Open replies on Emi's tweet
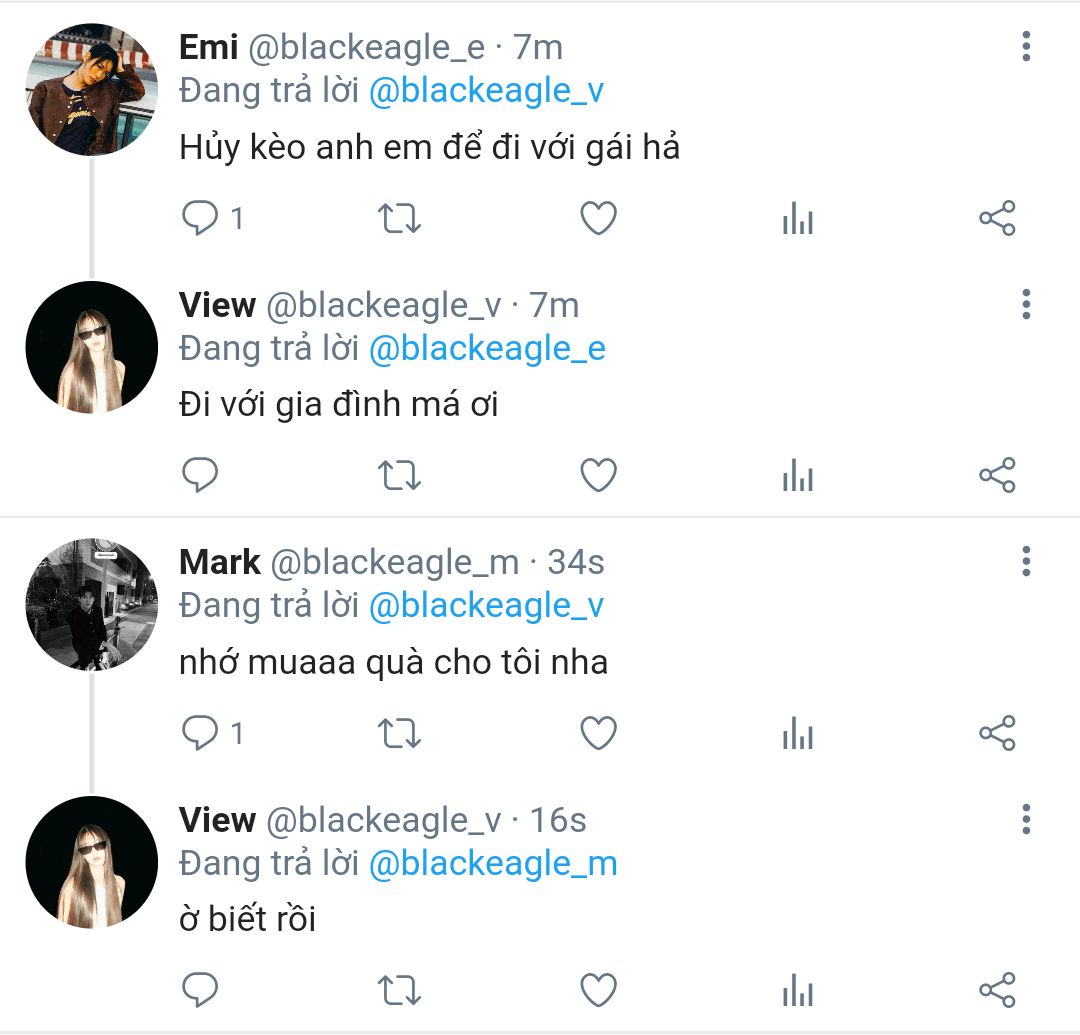 click(201, 218)
